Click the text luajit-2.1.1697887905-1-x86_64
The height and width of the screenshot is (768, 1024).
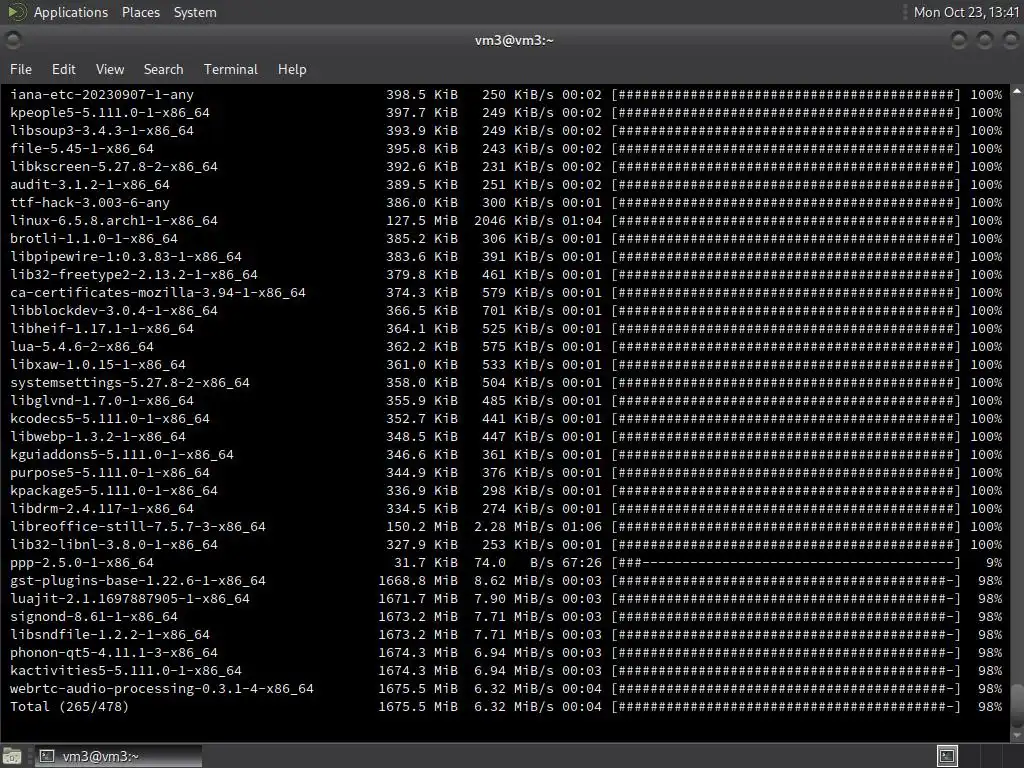(130, 599)
